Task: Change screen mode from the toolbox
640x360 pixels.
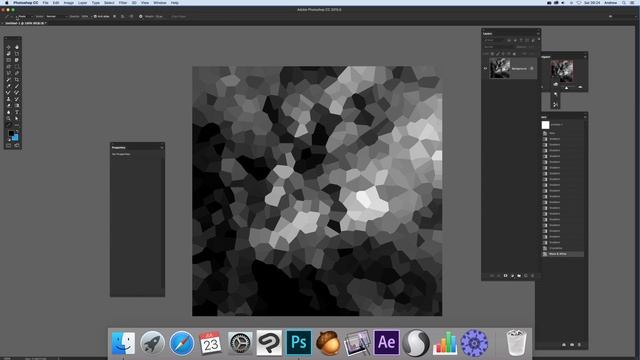Action: 17,145
